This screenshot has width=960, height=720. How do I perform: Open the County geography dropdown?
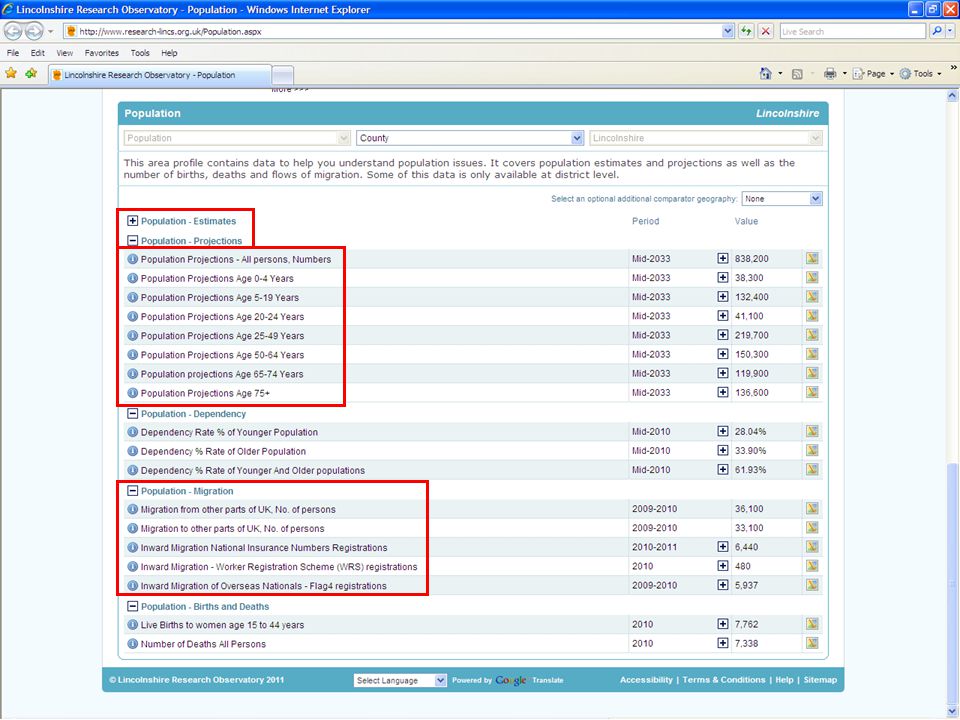coord(470,138)
